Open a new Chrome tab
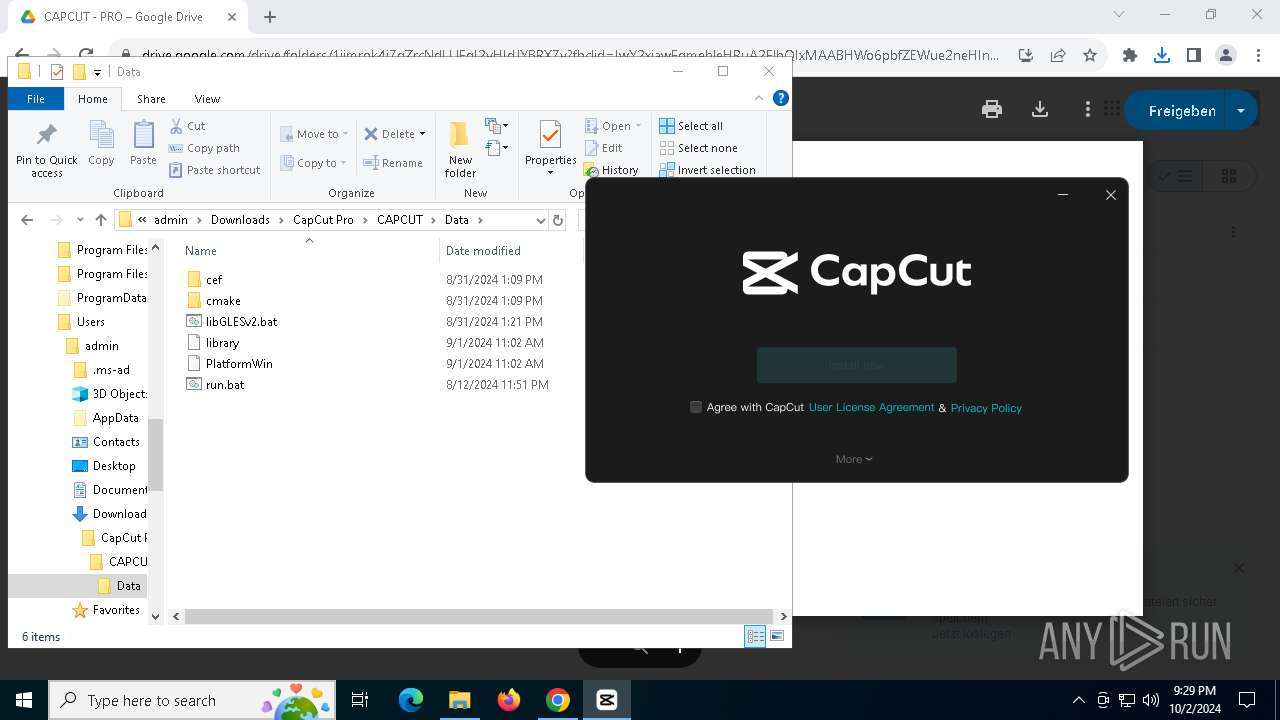This screenshot has height=720, width=1280. click(x=270, y=17)
